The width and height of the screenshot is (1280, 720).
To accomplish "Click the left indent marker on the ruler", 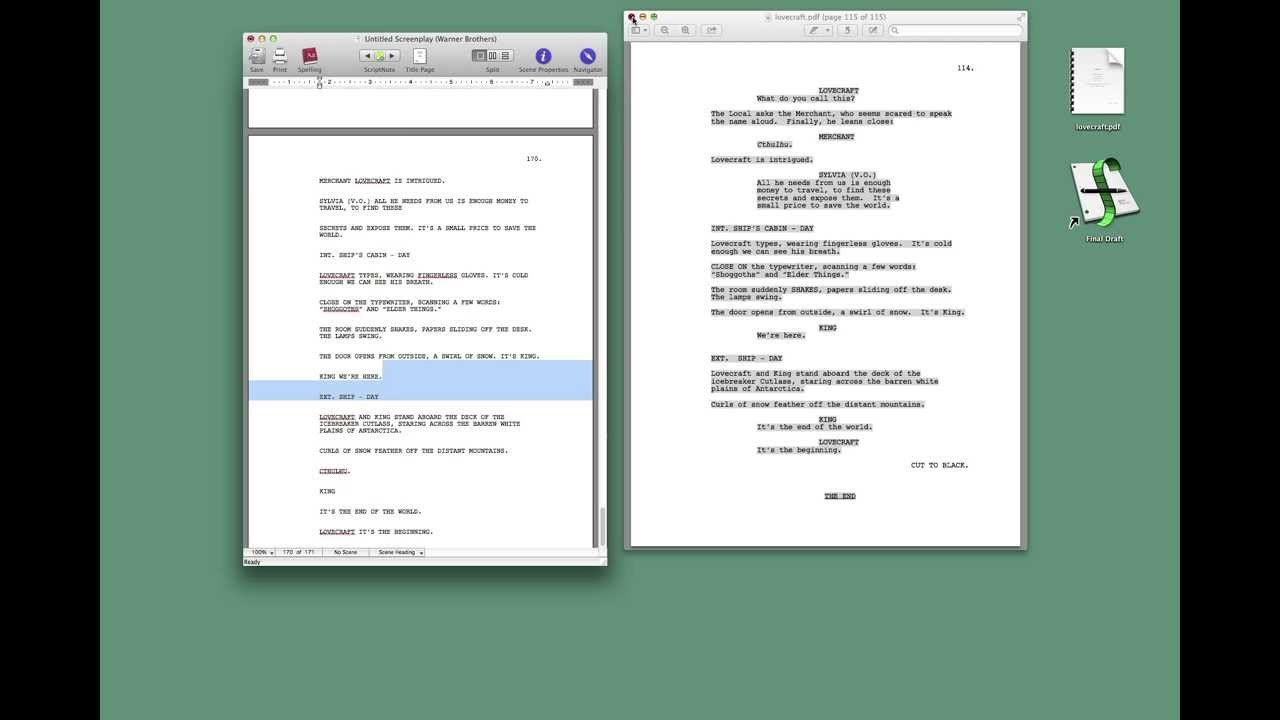I will click(x=320, y=84).
